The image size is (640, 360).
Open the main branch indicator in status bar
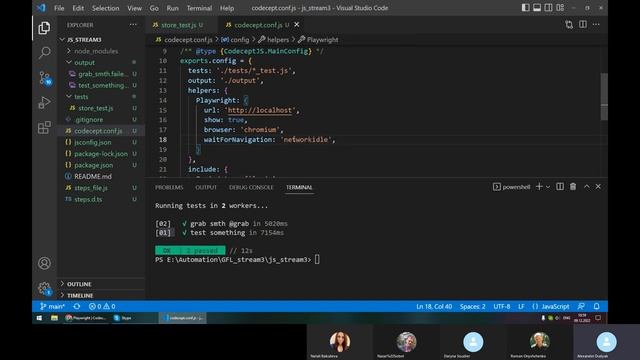tap(52, 306)
